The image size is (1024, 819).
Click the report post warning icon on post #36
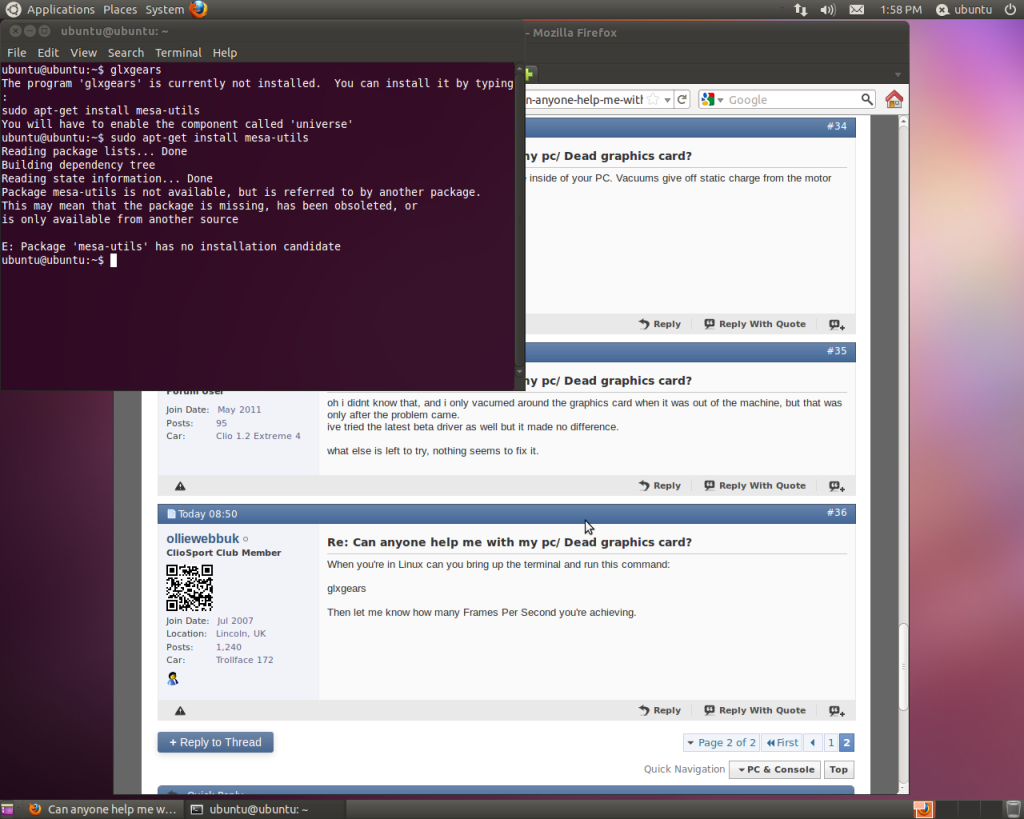click(180, 711)
